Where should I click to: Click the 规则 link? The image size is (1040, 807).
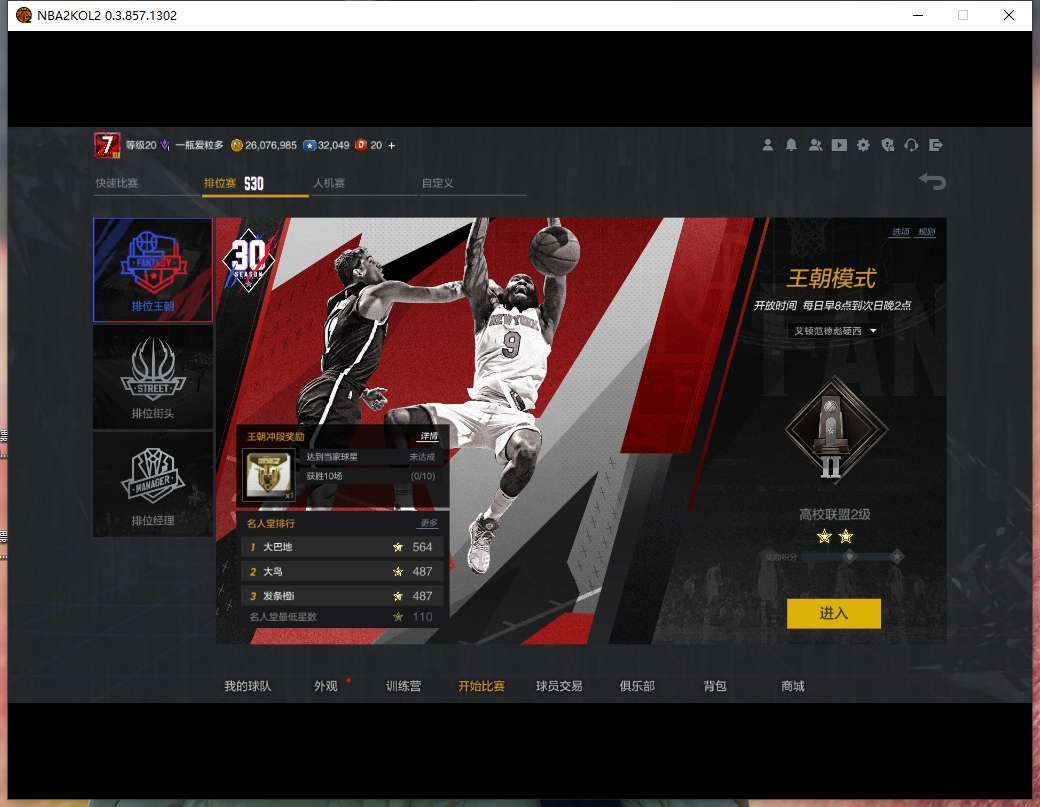coord(927,231)
